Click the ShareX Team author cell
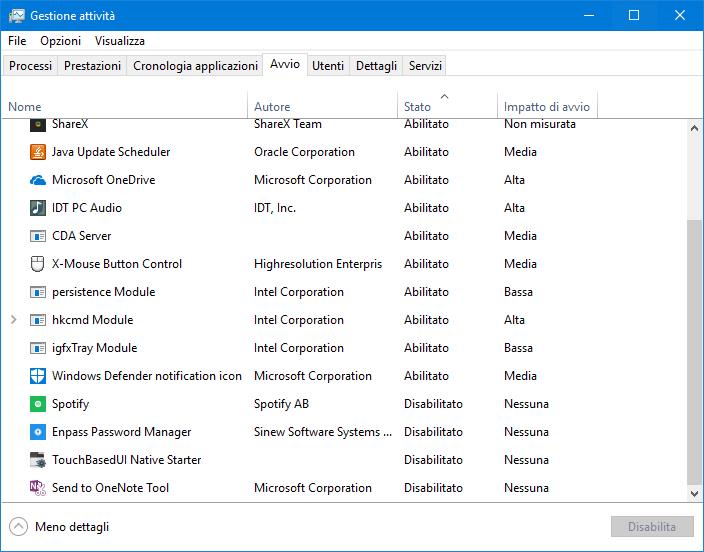Viewport: 704px width, 552px height. [x=288, y=124]
